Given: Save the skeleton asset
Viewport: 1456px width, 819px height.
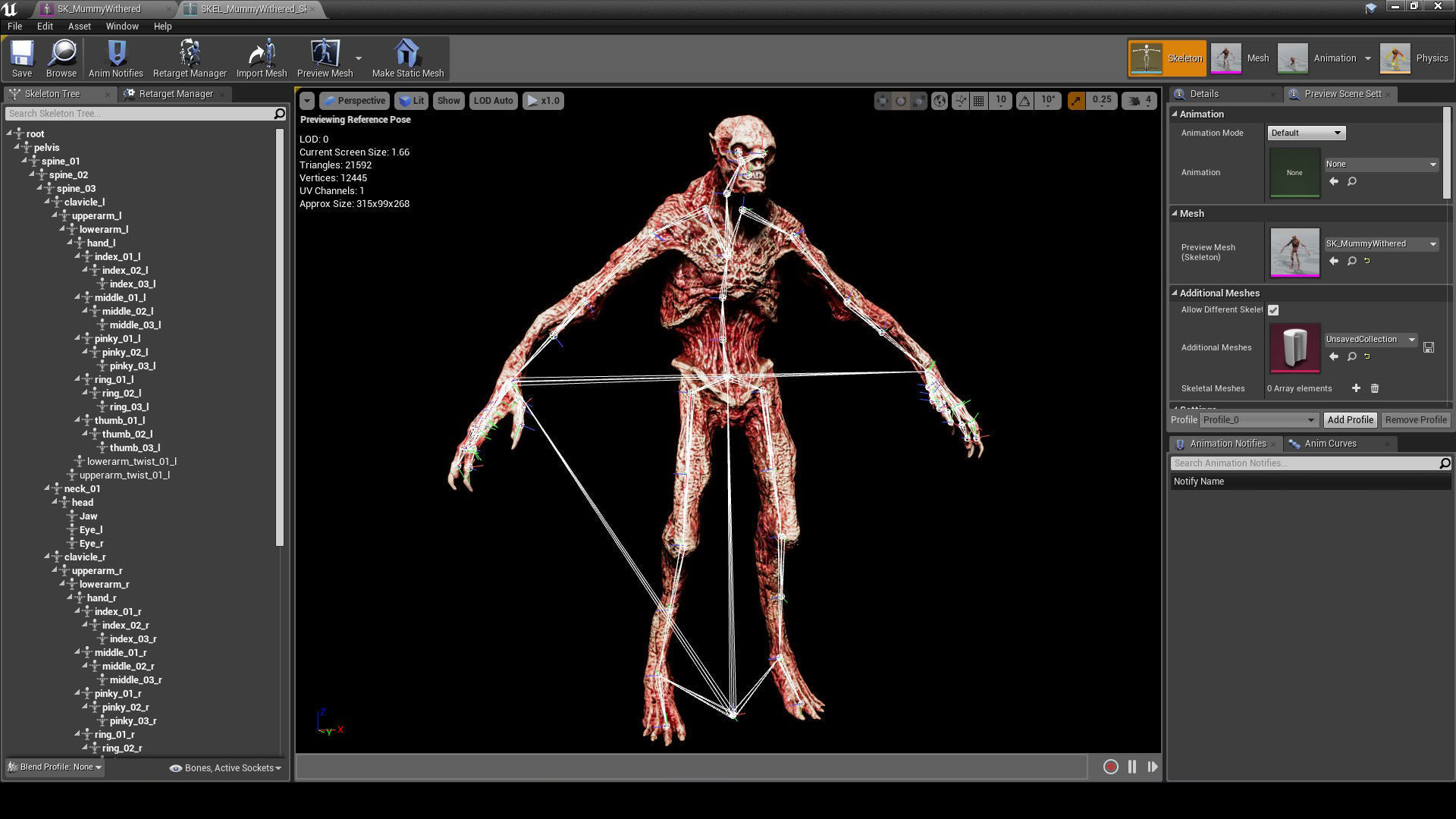Looking at the screenshot, I should pos(22,58).
